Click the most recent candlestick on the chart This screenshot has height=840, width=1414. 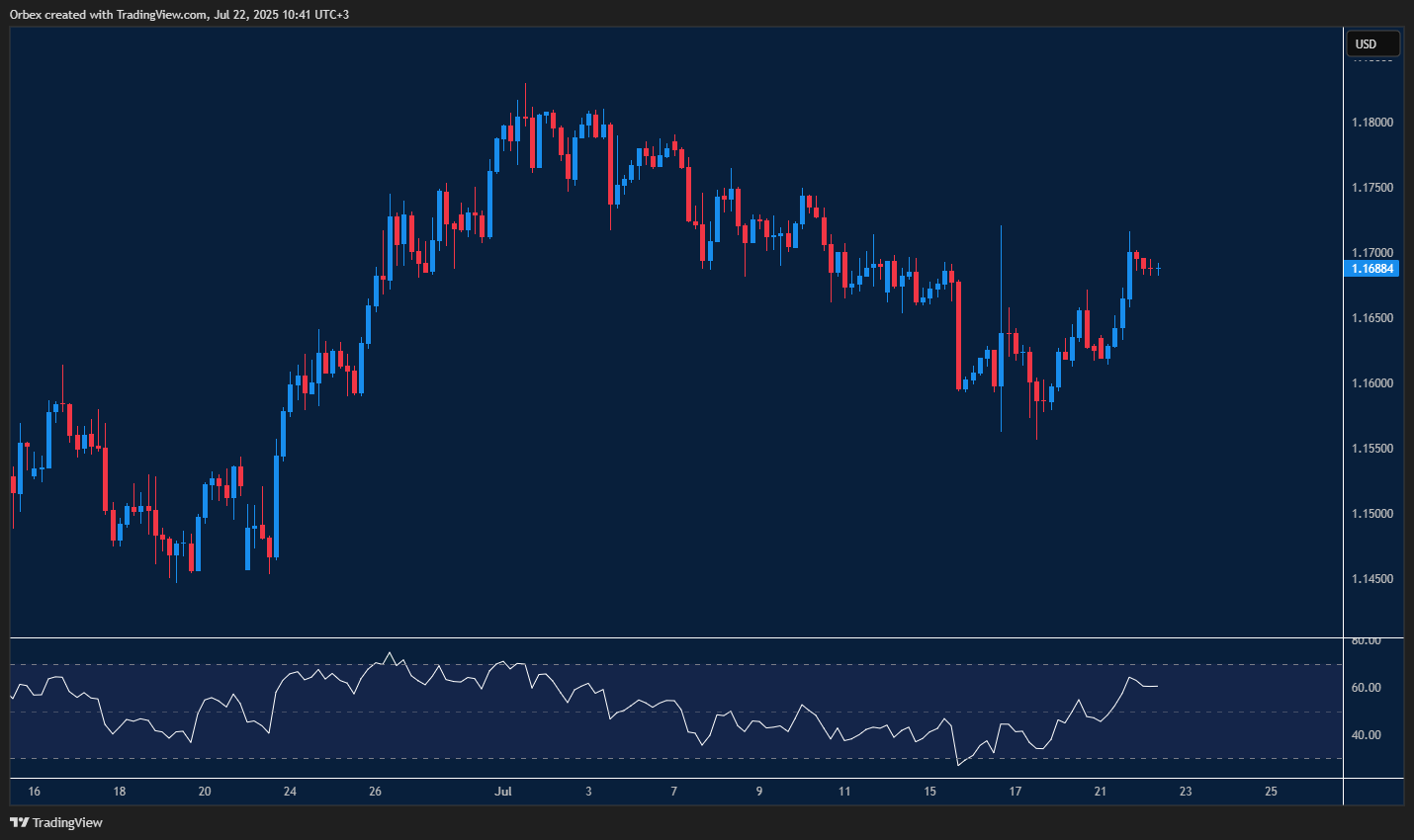1158,268
